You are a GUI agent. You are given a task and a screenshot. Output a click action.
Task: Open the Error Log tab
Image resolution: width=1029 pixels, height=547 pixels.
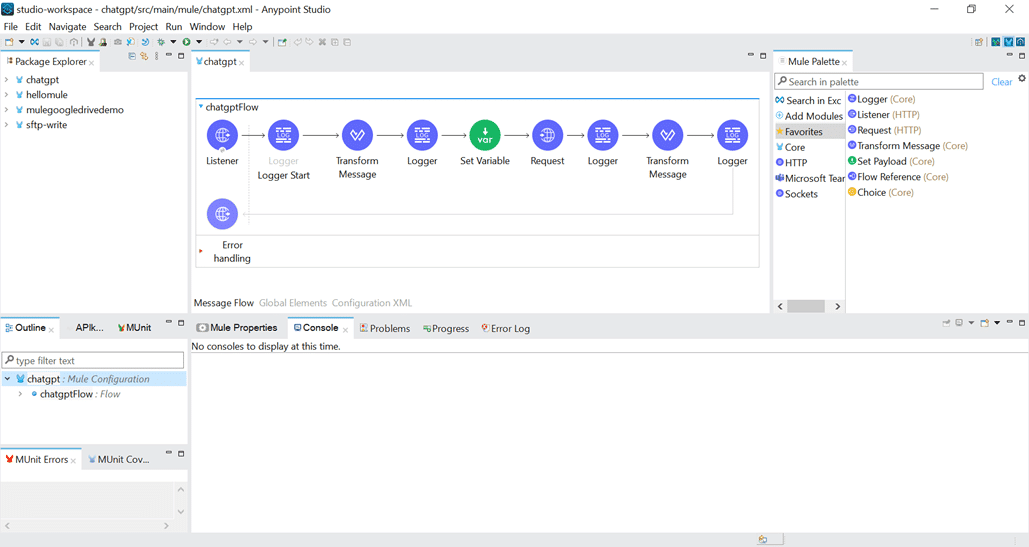pyautogui.click(x=505, y=329)
